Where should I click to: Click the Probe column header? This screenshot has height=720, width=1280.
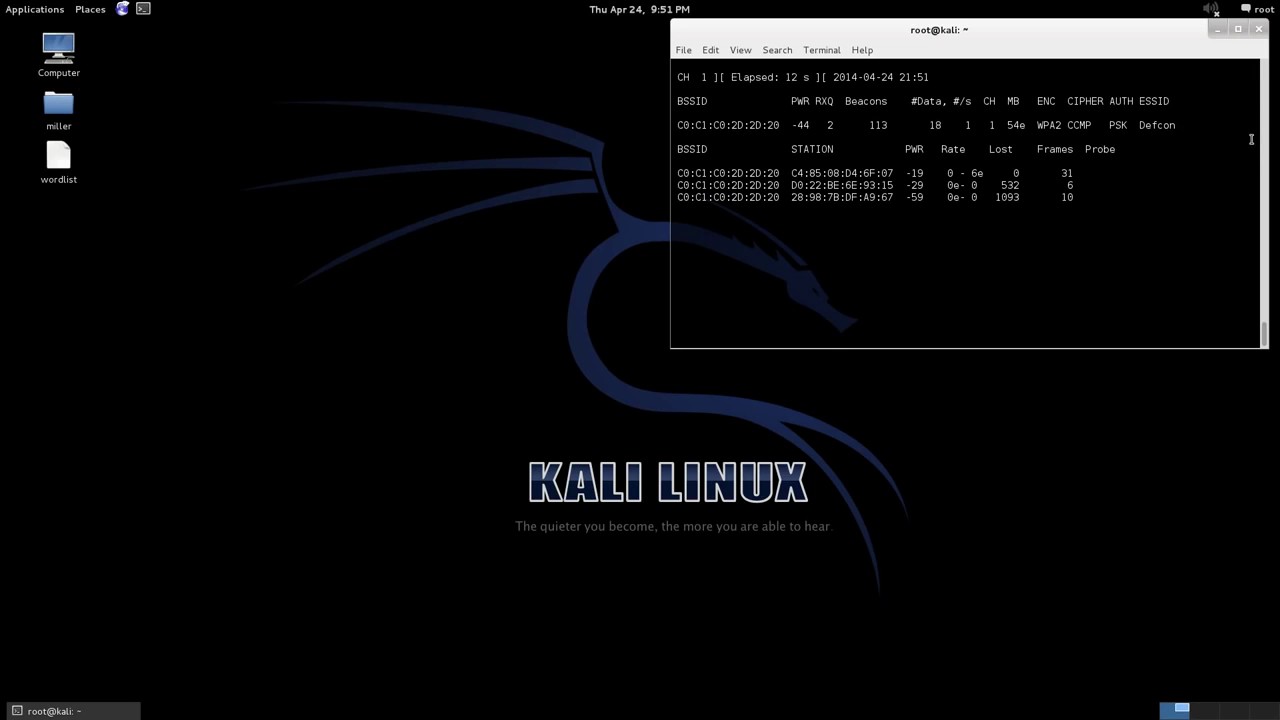(x=1100, y=149)
